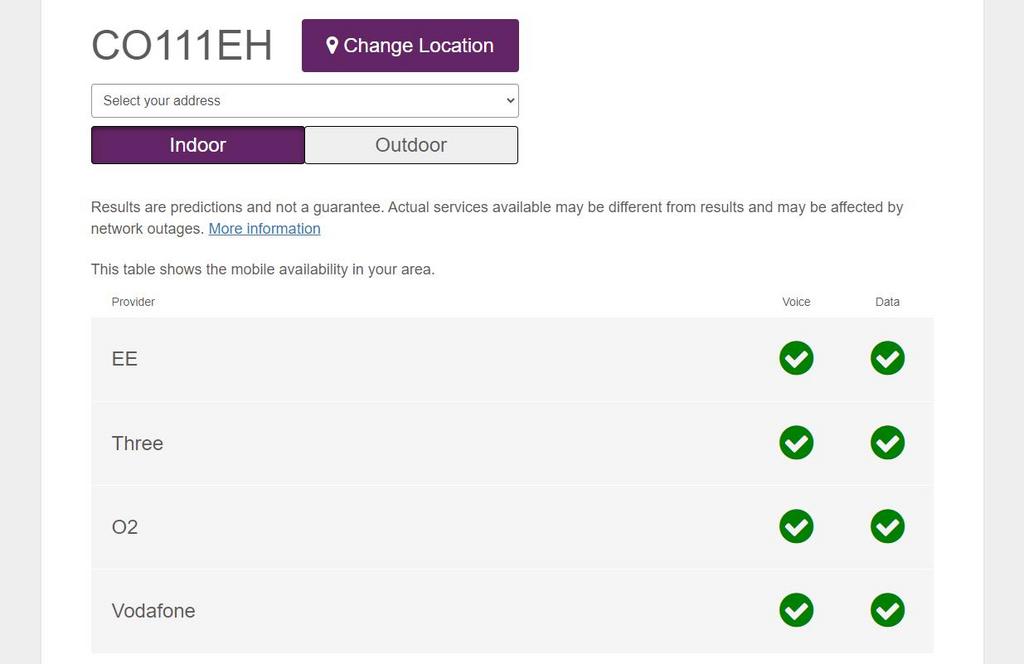Click the O2 data availability checkmark
Screen dimensions: 1024x664
(x=888, y=526)
